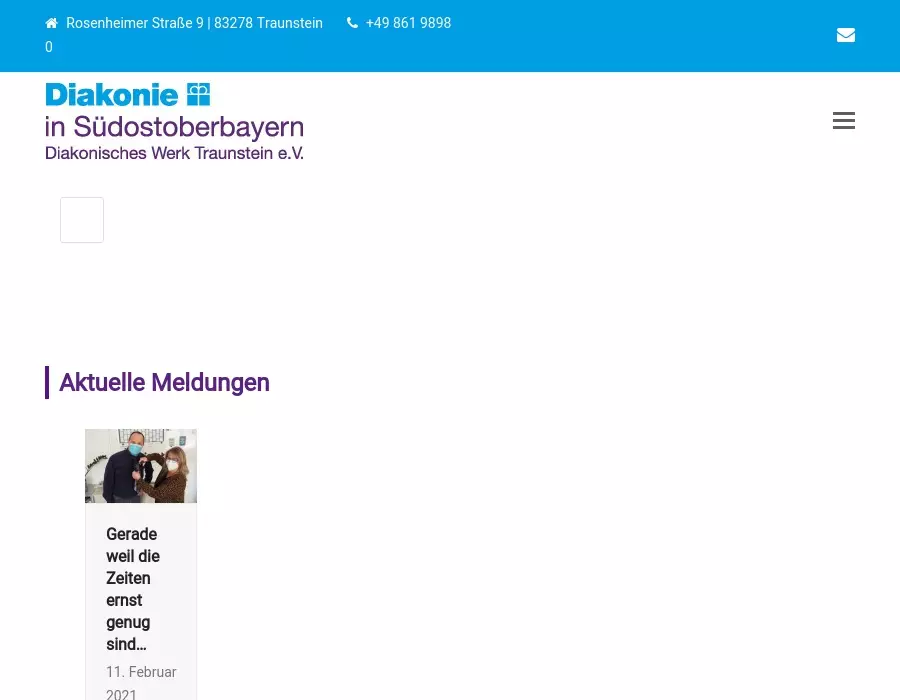Click the home icon beside the address
Image resolution: width=900 pixels, height=700 pixels.
point(52,23)
